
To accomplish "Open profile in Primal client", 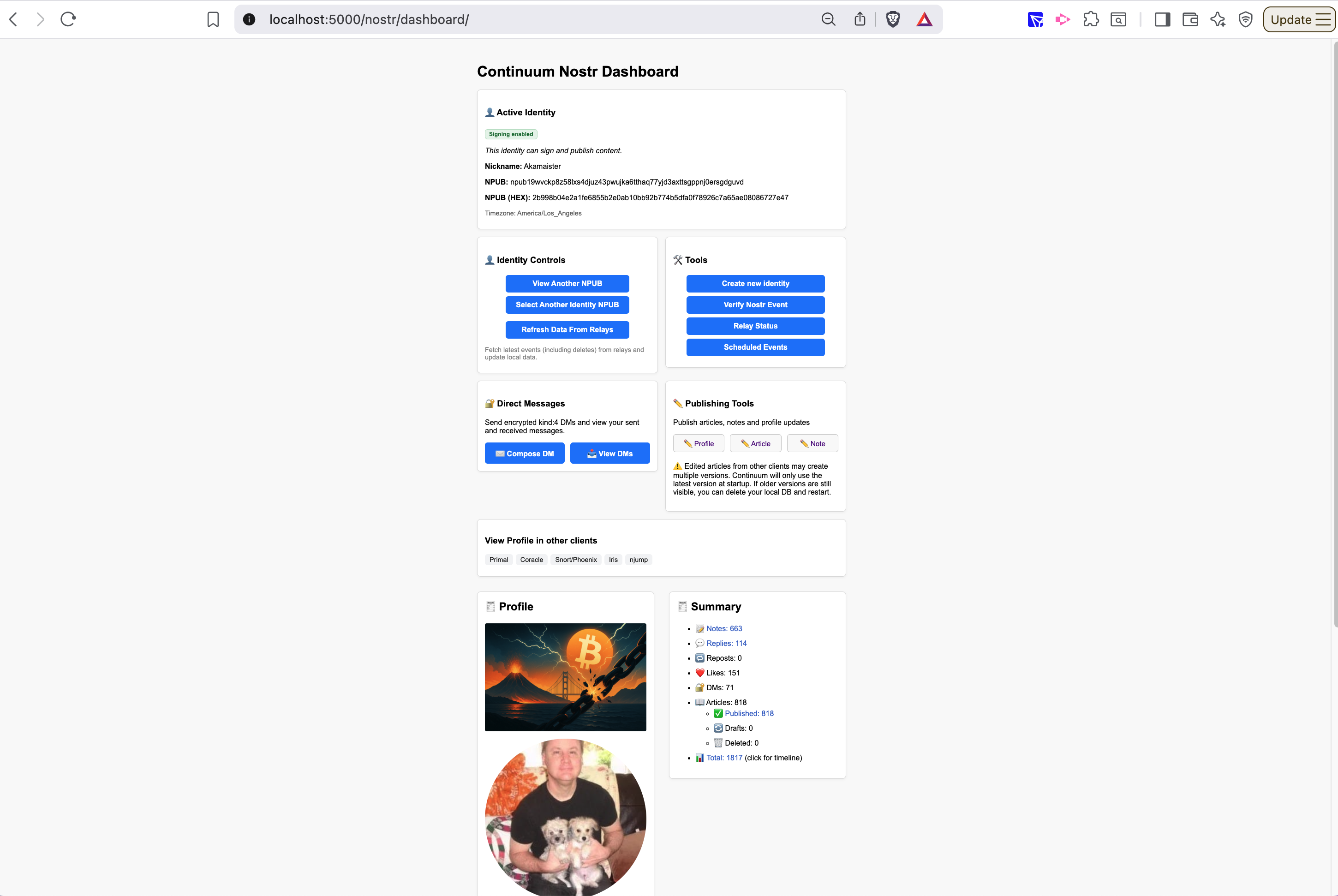I will [498, 560].
